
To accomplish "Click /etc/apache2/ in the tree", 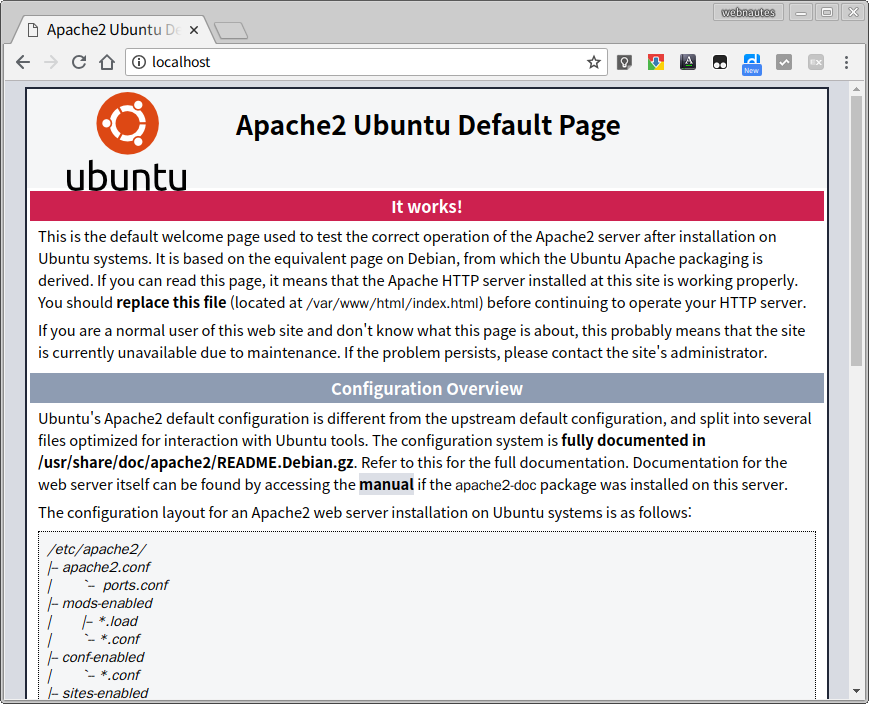I will pyautogui.click(x=97, y=549).
